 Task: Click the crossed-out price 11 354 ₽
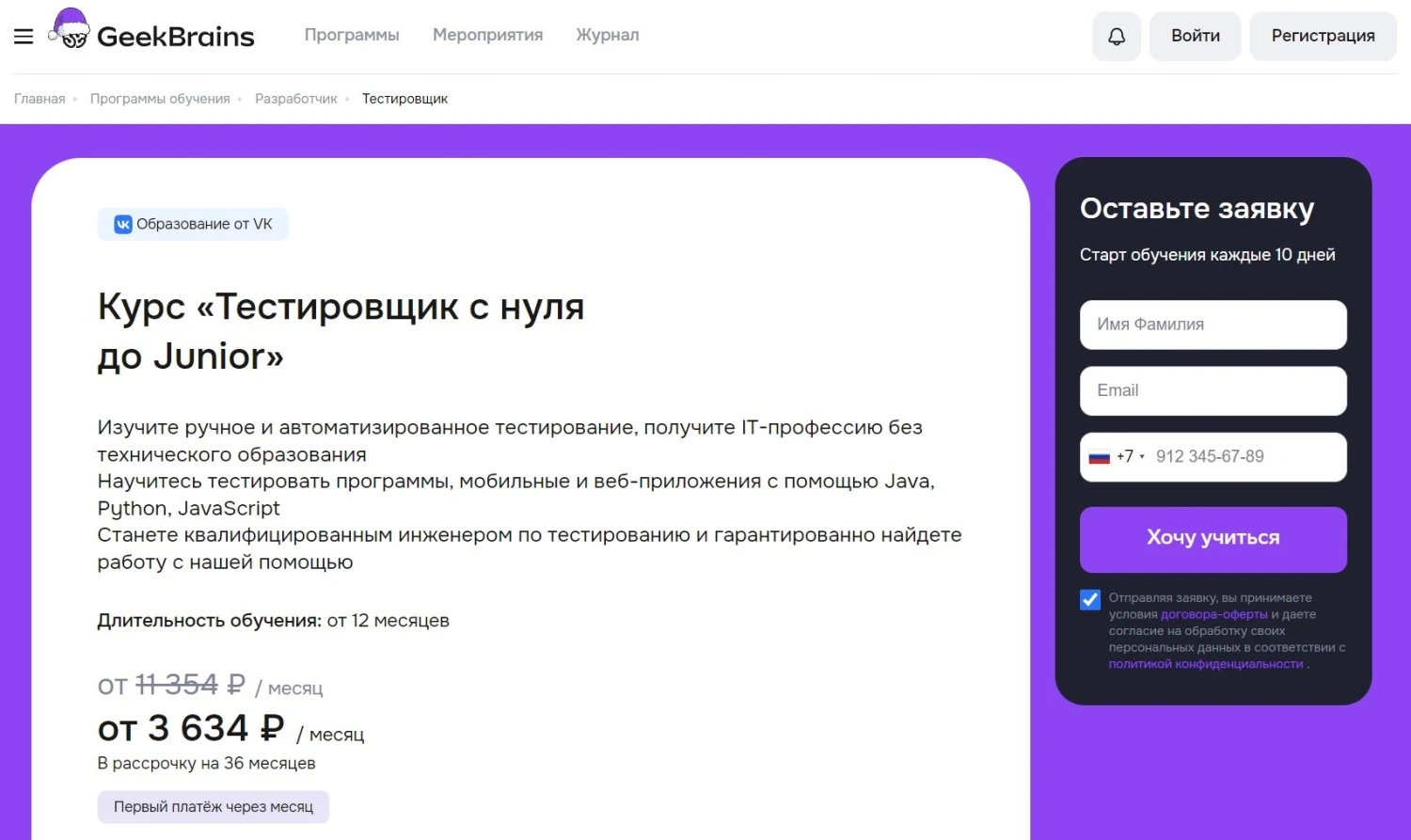191,685
